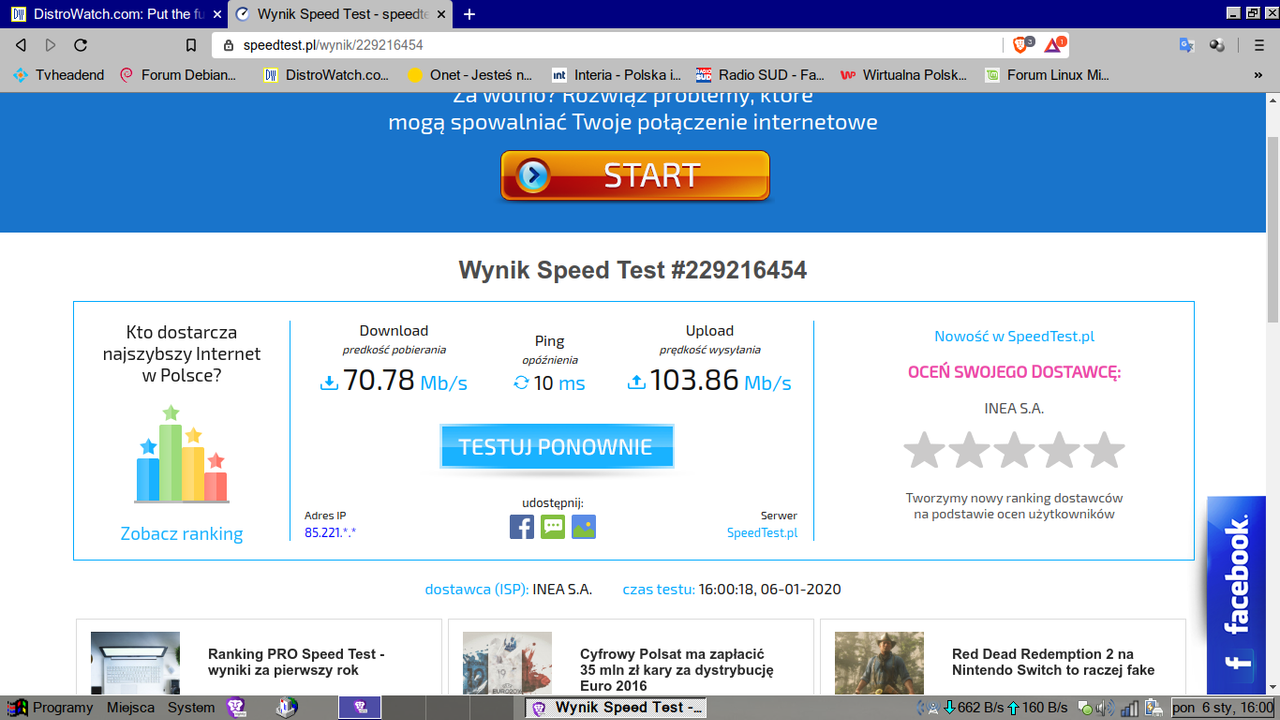Share result as image icon
1280x720 pixels.
[584, 526]
